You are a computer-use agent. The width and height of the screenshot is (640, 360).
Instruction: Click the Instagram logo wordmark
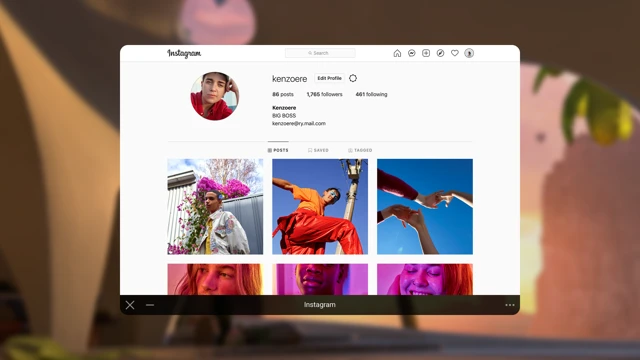(184, 53)
